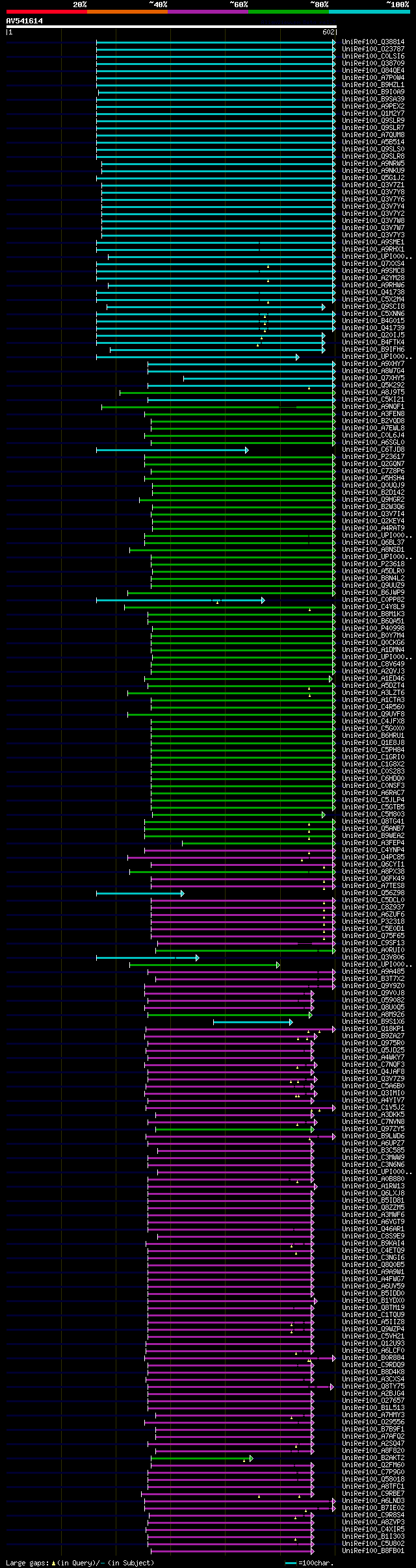Click the purple alignment bar for P32318
This screenshot has height=1568, width=416.
tap(244, 922)
